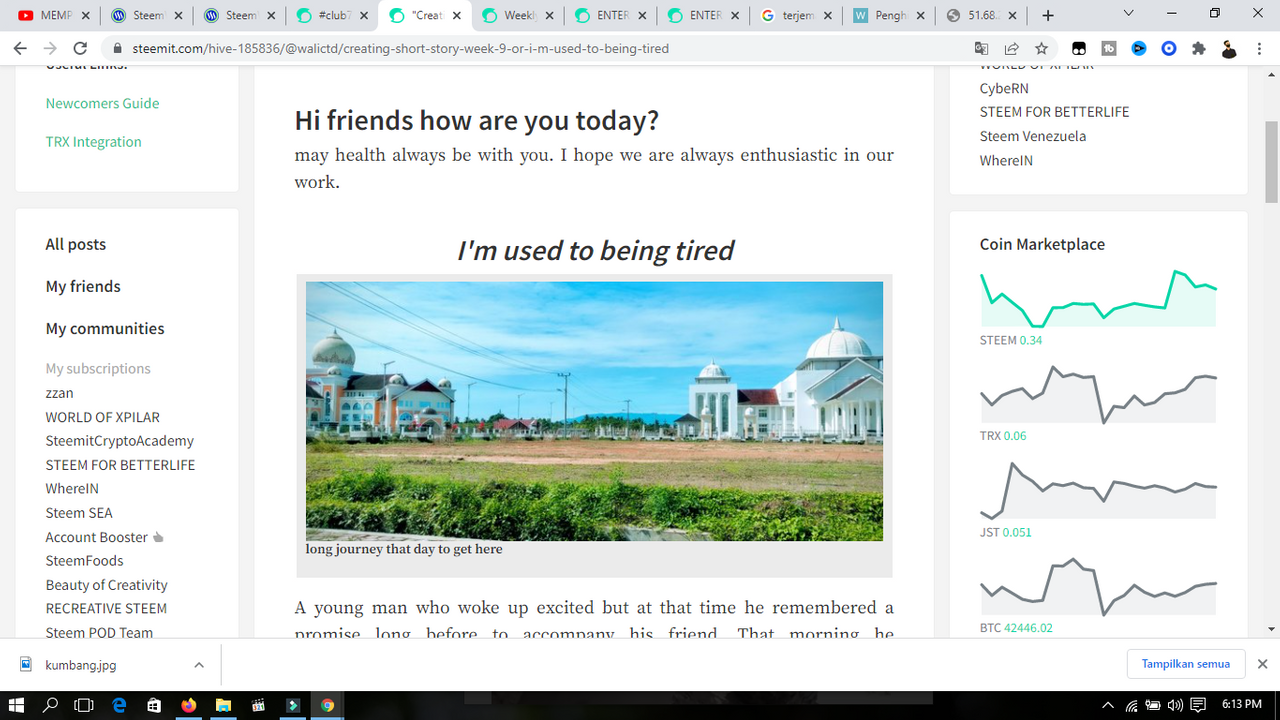Screen dimensions: 1280x720
Task: Open File Explorer from taskbar
Action: [x=223, y=705]
